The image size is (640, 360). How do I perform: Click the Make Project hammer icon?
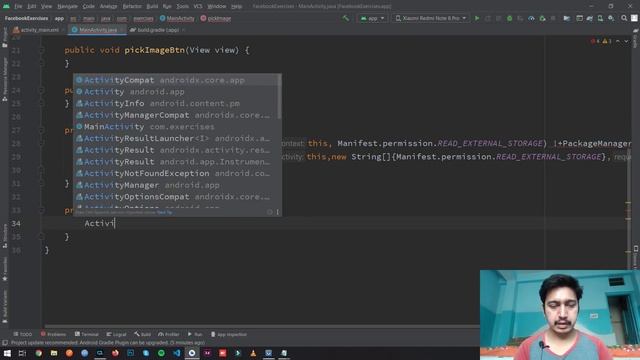pos(346,18)
